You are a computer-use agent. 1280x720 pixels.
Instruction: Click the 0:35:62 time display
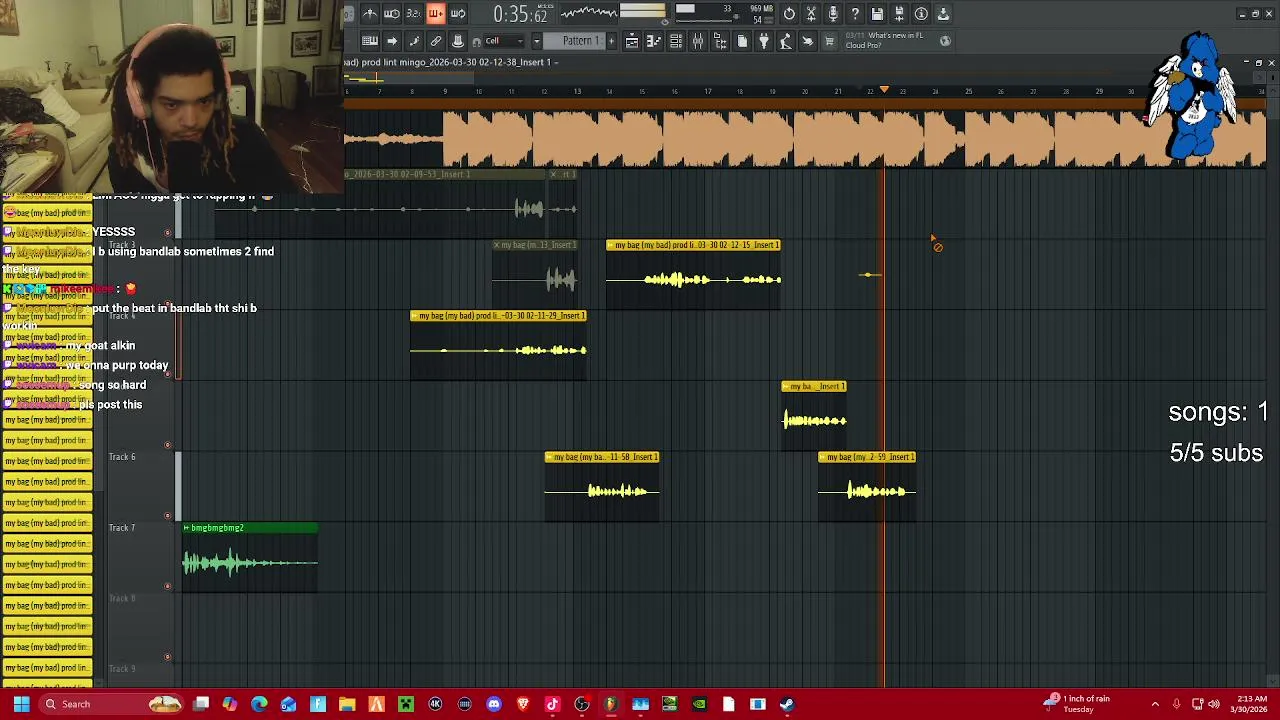click(x=520, y=14)
